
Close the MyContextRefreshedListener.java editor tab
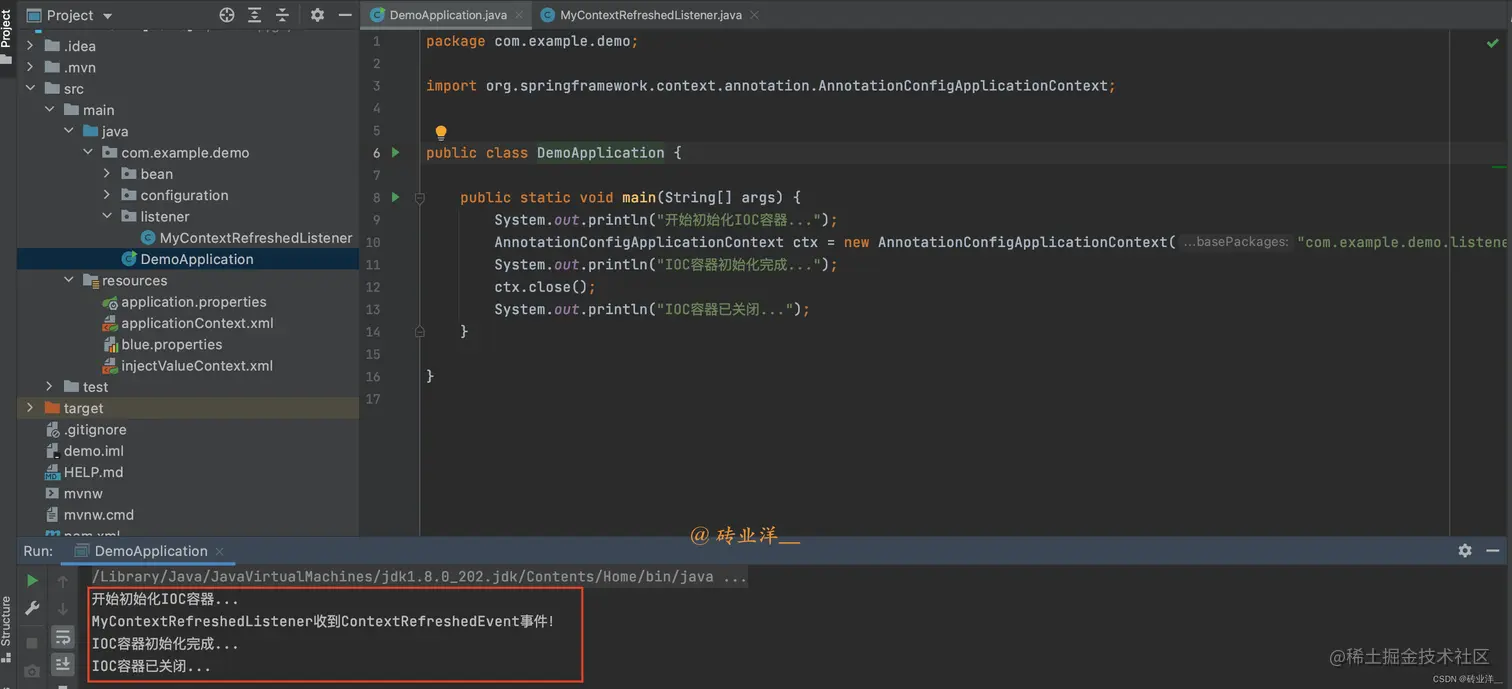point(754,15)
